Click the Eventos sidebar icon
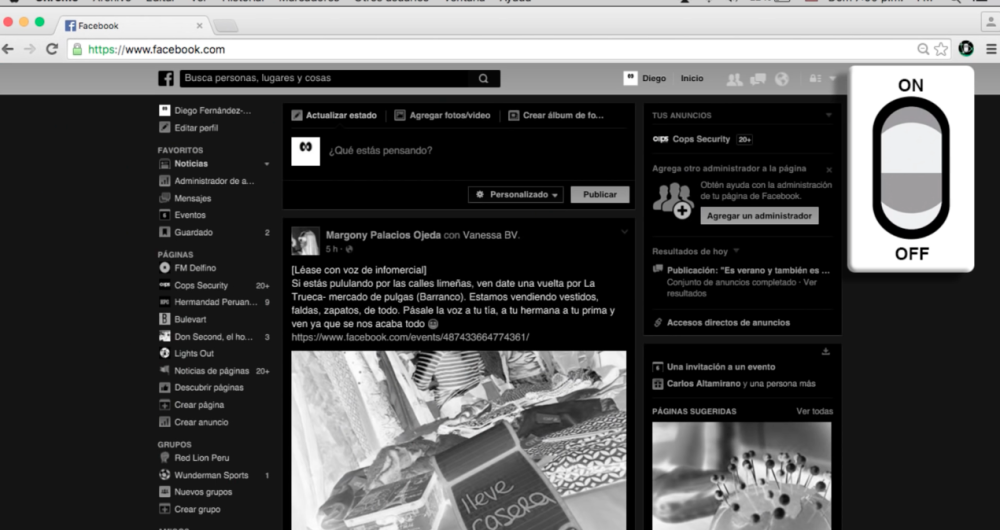This screenshot has width=1000, height=530. point(165,215)
